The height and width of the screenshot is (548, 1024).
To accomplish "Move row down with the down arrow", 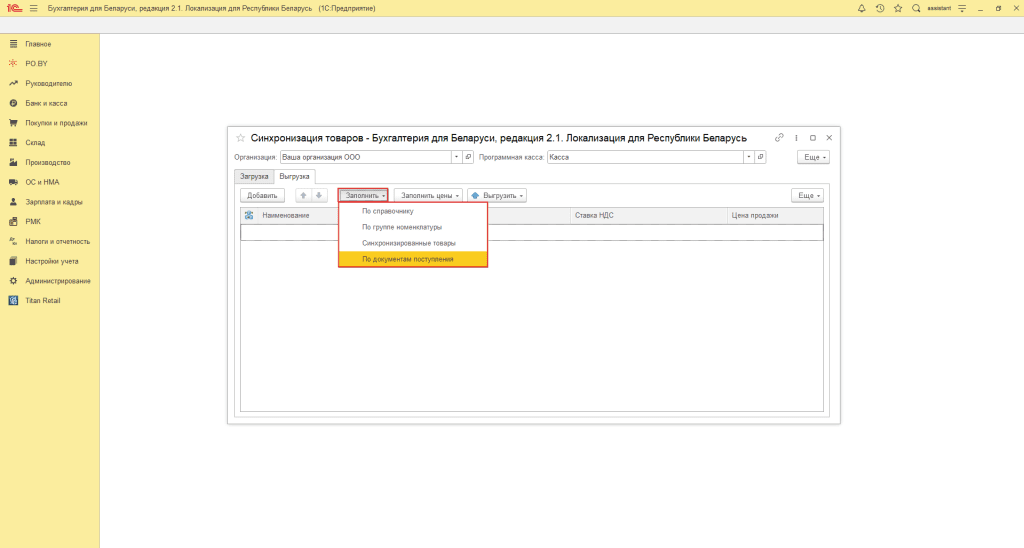I will 319,195.
